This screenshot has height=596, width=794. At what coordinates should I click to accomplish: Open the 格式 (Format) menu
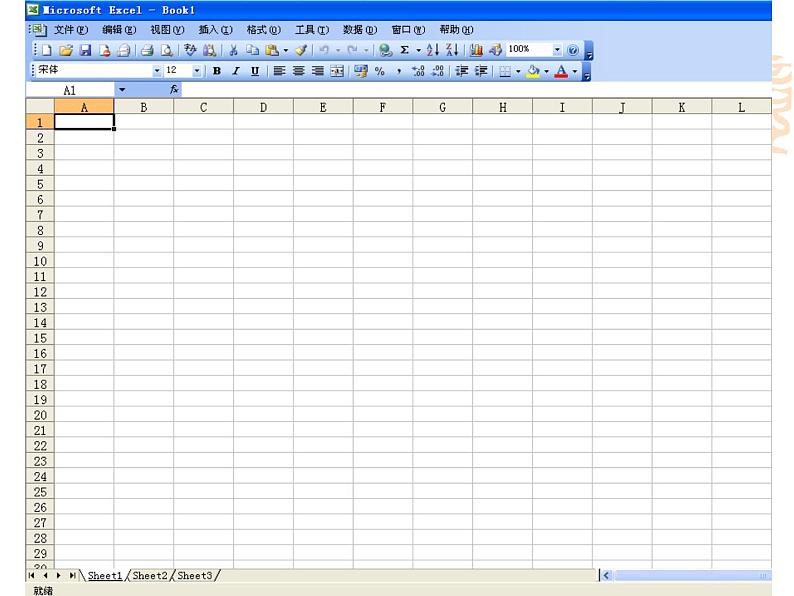pos(263,30)
